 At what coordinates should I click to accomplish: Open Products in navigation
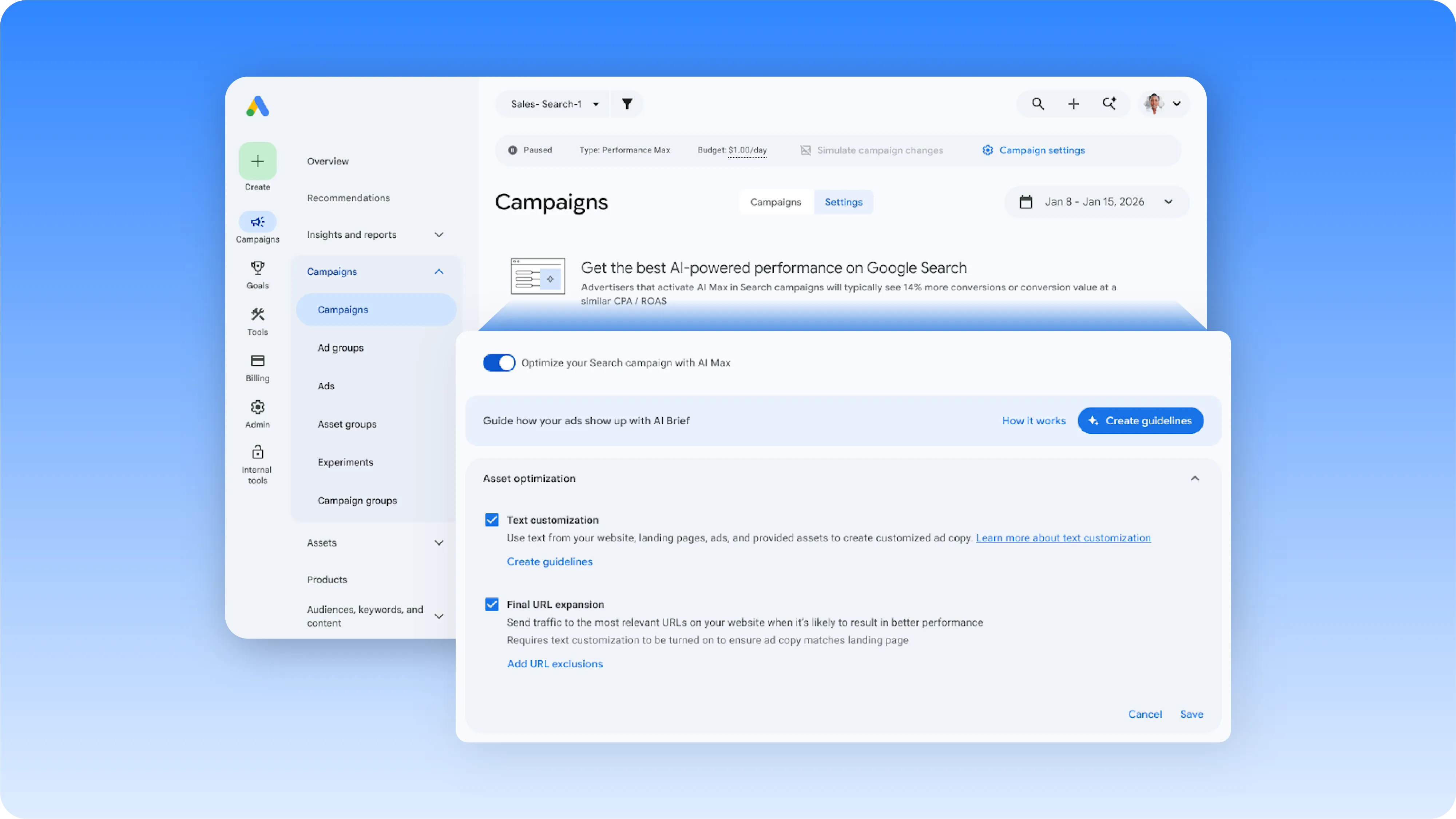[x=327, y=580]
